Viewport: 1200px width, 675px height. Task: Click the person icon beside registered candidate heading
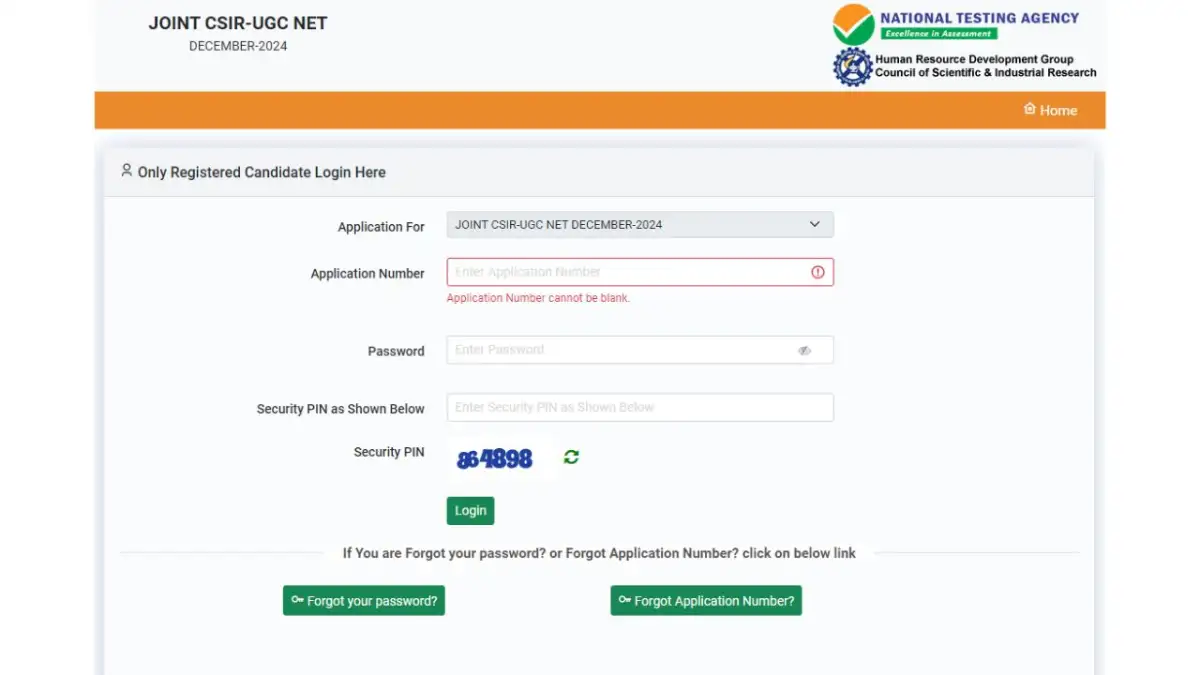[126, 170]
